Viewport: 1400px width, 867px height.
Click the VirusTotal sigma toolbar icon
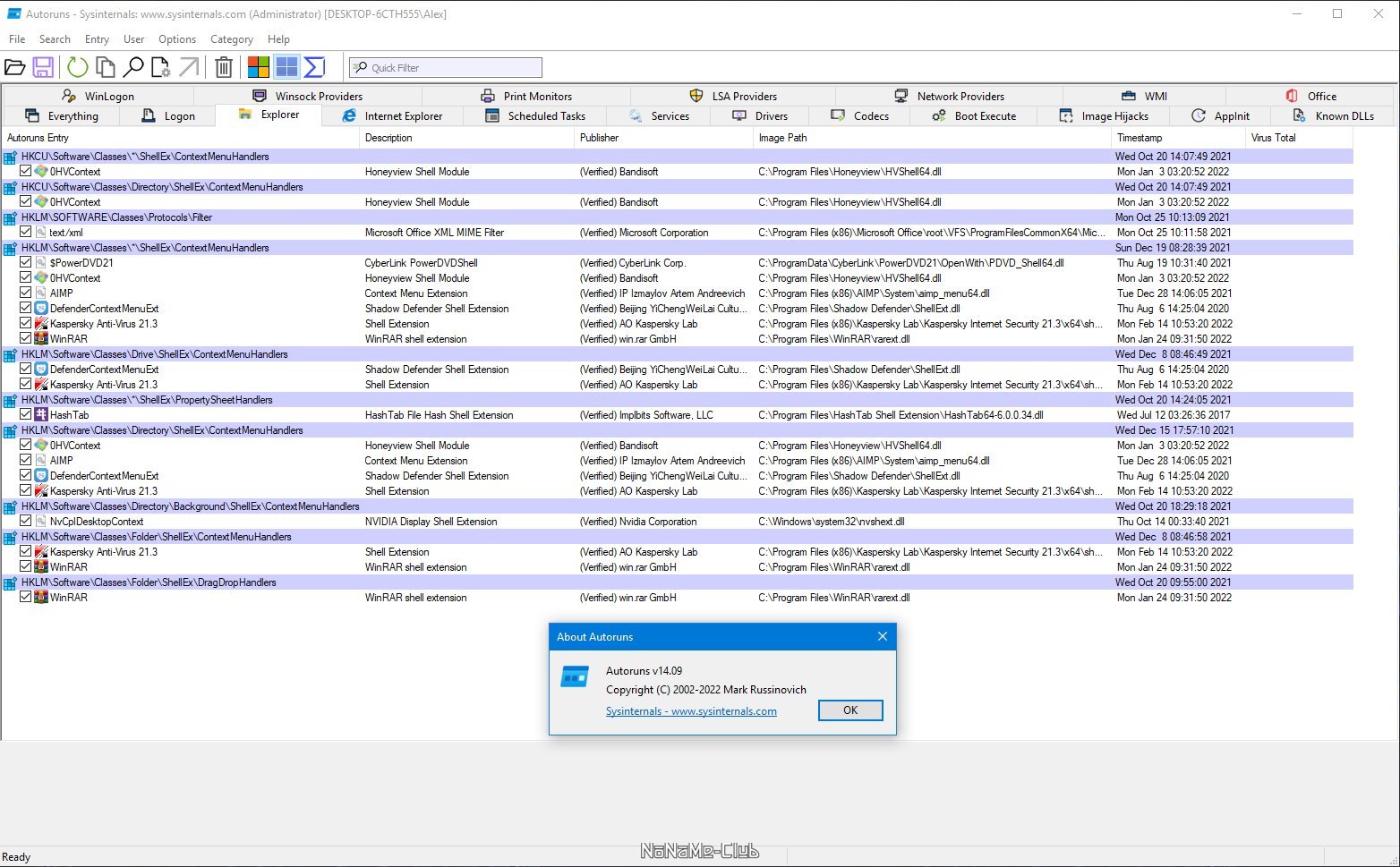tap(314, 67)
